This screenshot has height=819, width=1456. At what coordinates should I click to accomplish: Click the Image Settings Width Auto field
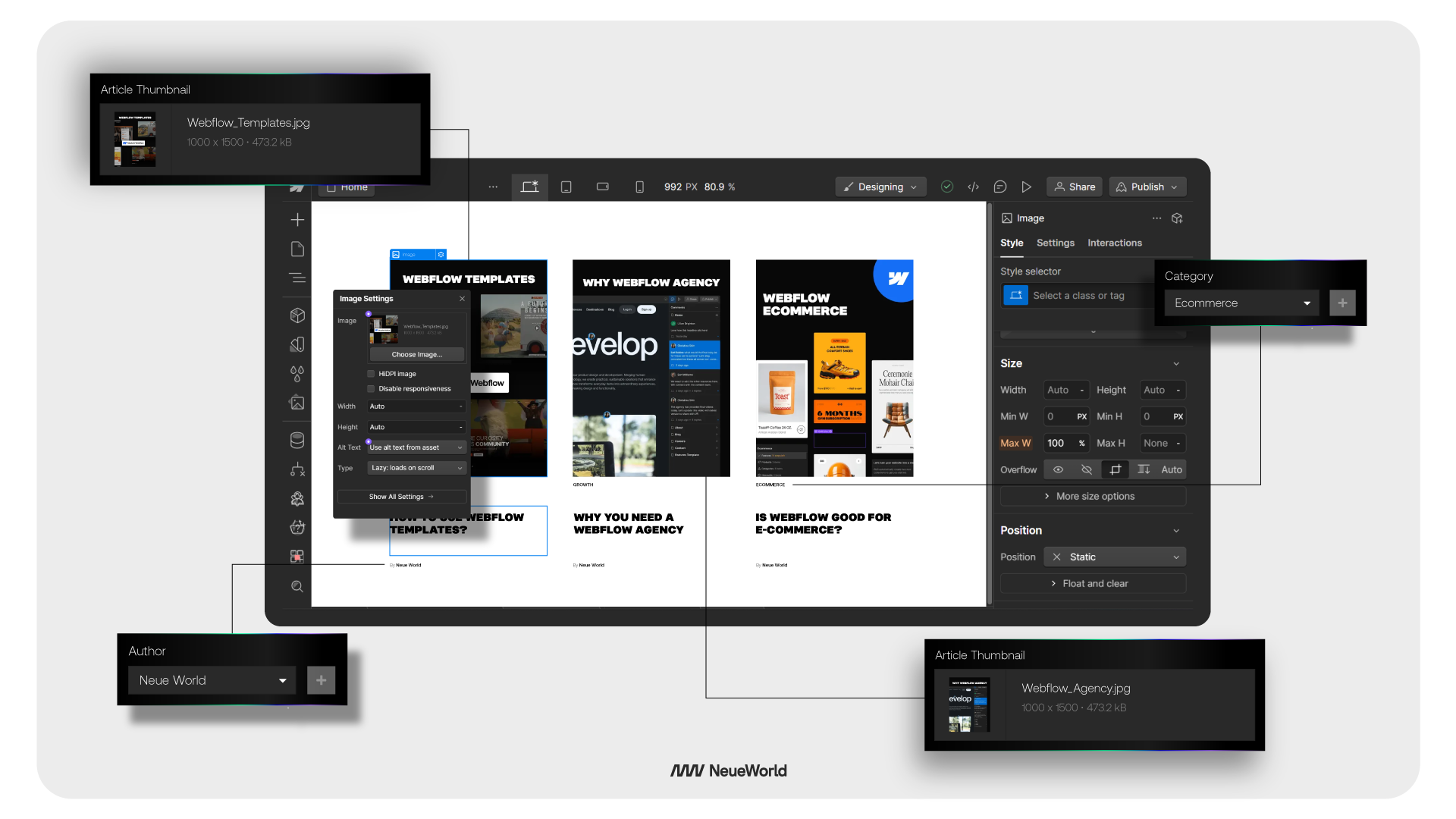click(x=416, y=406)
